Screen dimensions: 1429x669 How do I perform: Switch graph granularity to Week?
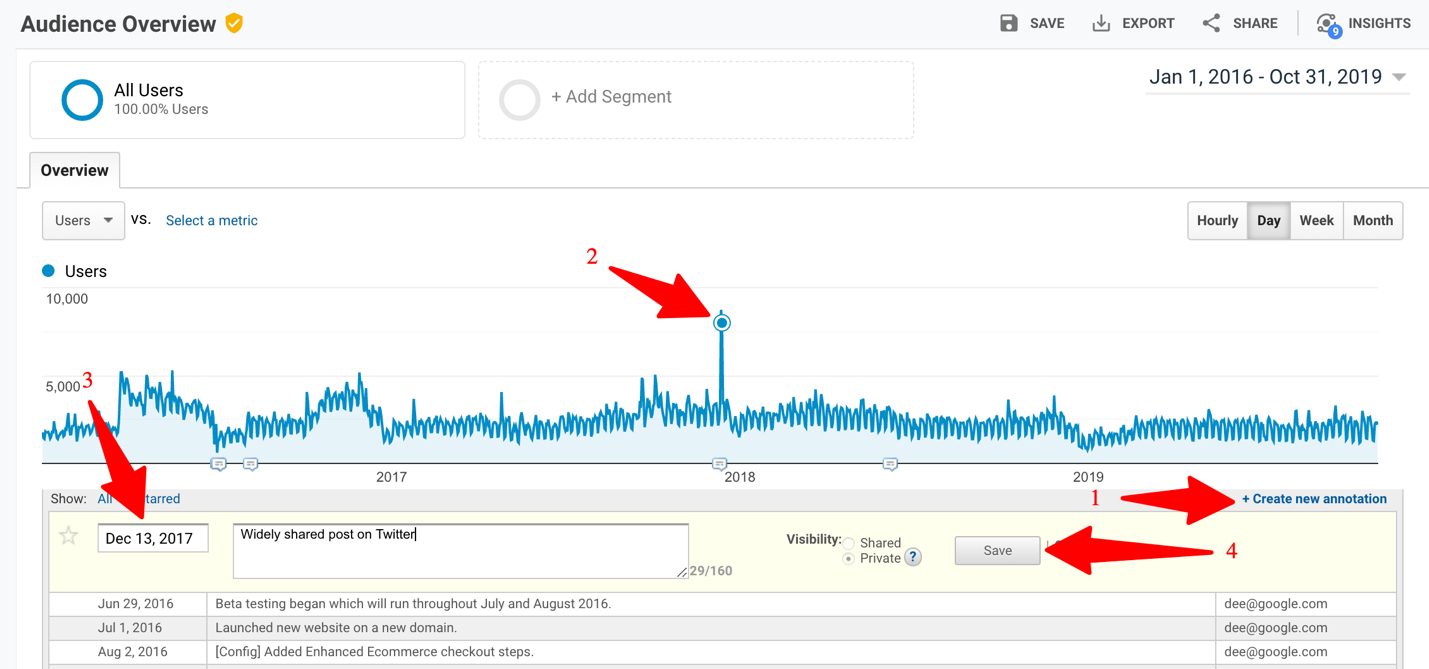tap(1316, 221)
